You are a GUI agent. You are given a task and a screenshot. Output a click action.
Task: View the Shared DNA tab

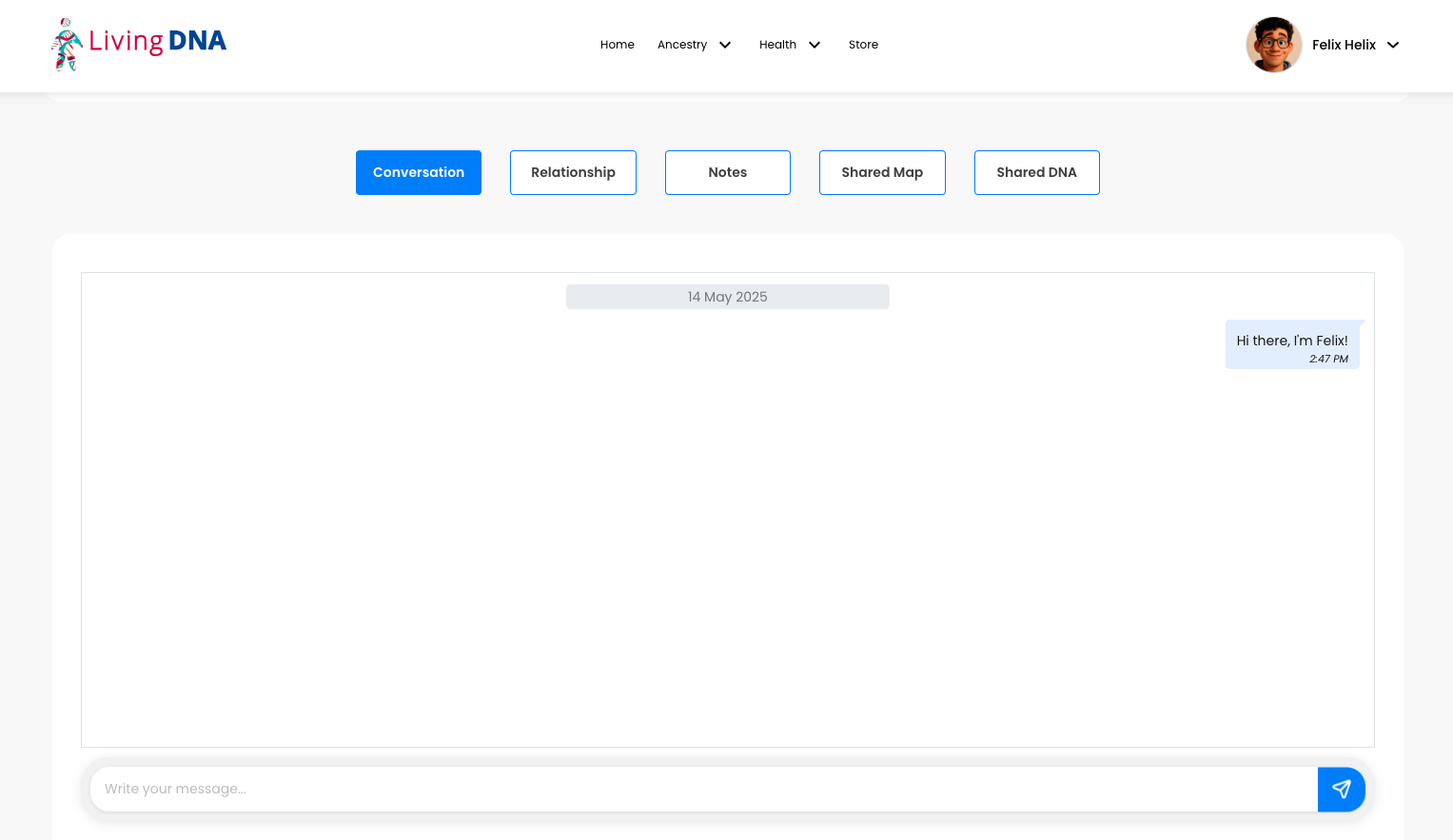(x=1037, y=172)
